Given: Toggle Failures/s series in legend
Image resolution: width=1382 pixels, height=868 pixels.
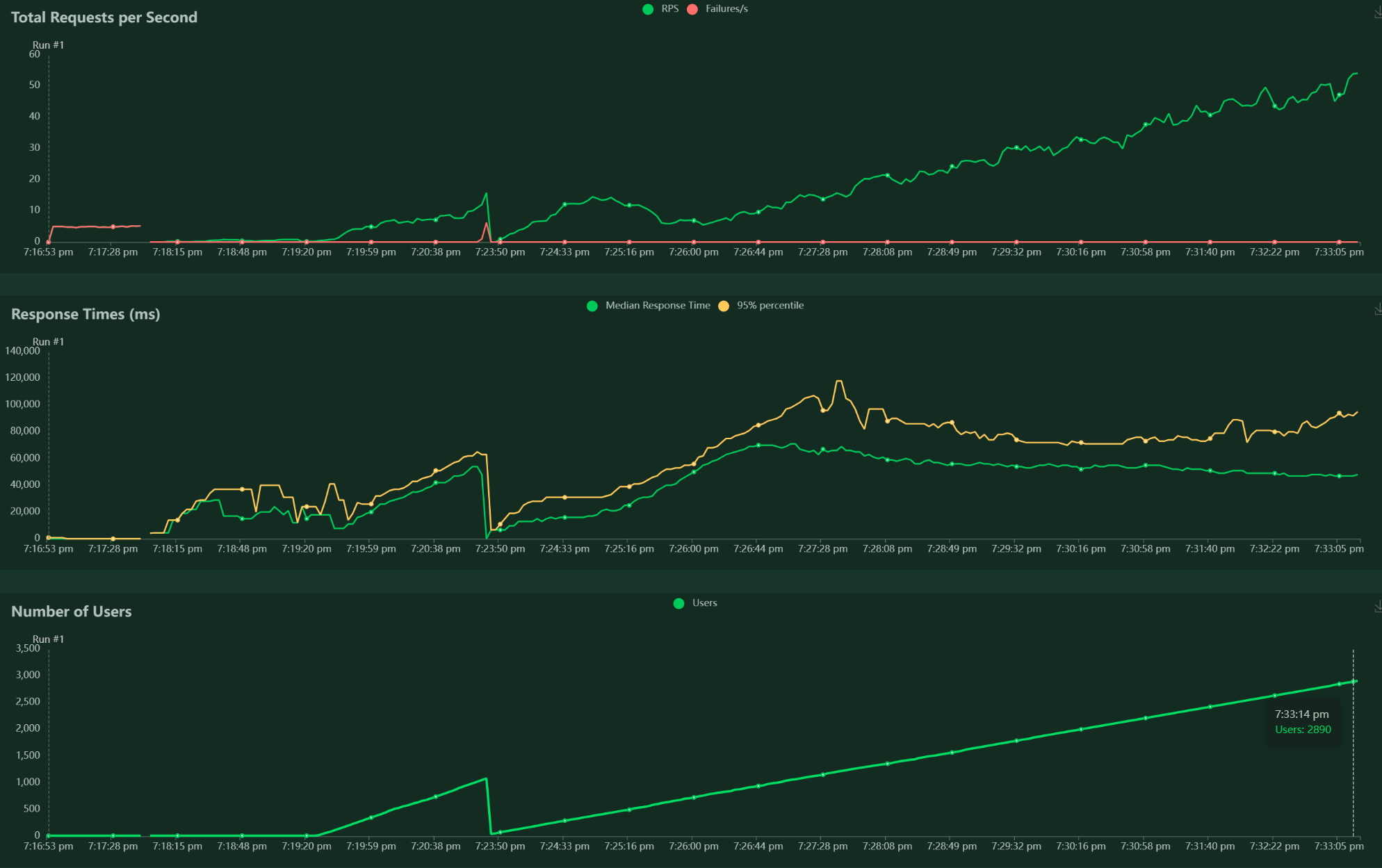Looking at the screenshot, I should tap(726, 9).
